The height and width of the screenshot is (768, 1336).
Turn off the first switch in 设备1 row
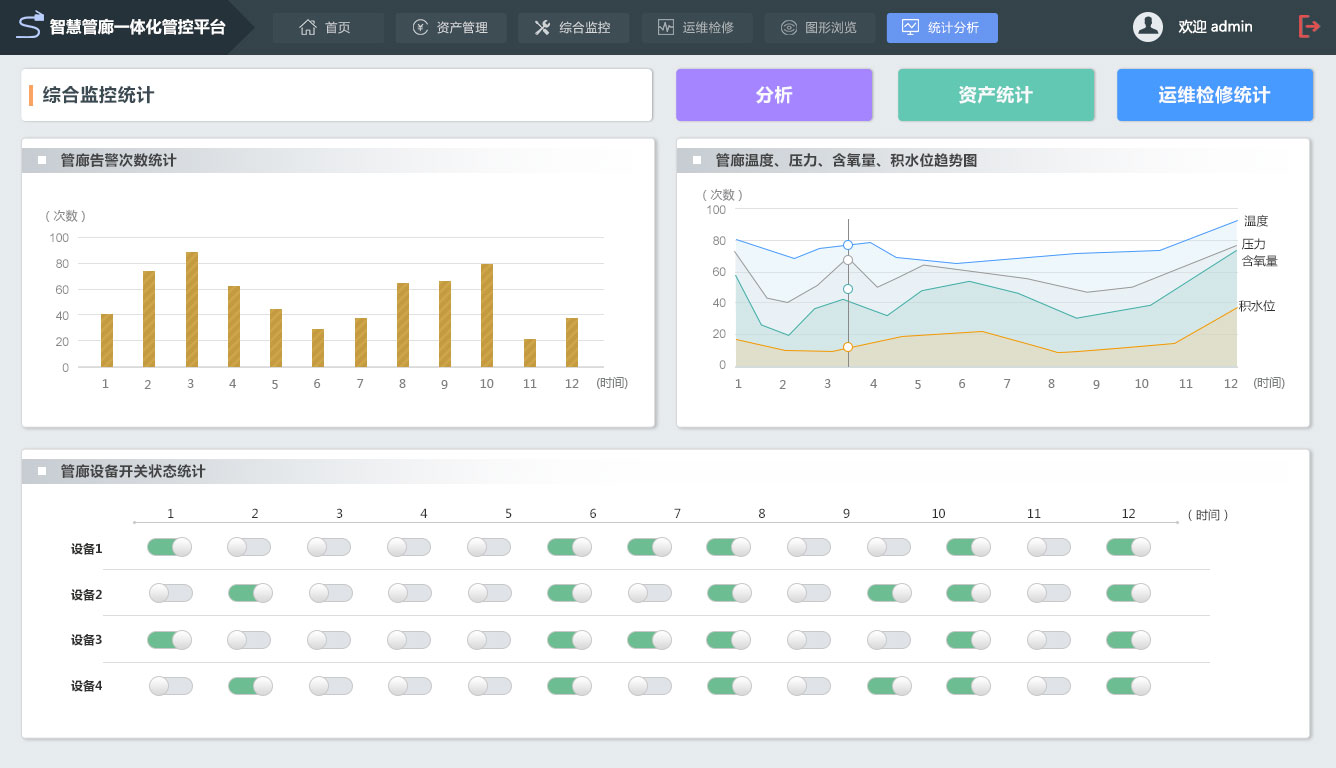tap(169, 547)
